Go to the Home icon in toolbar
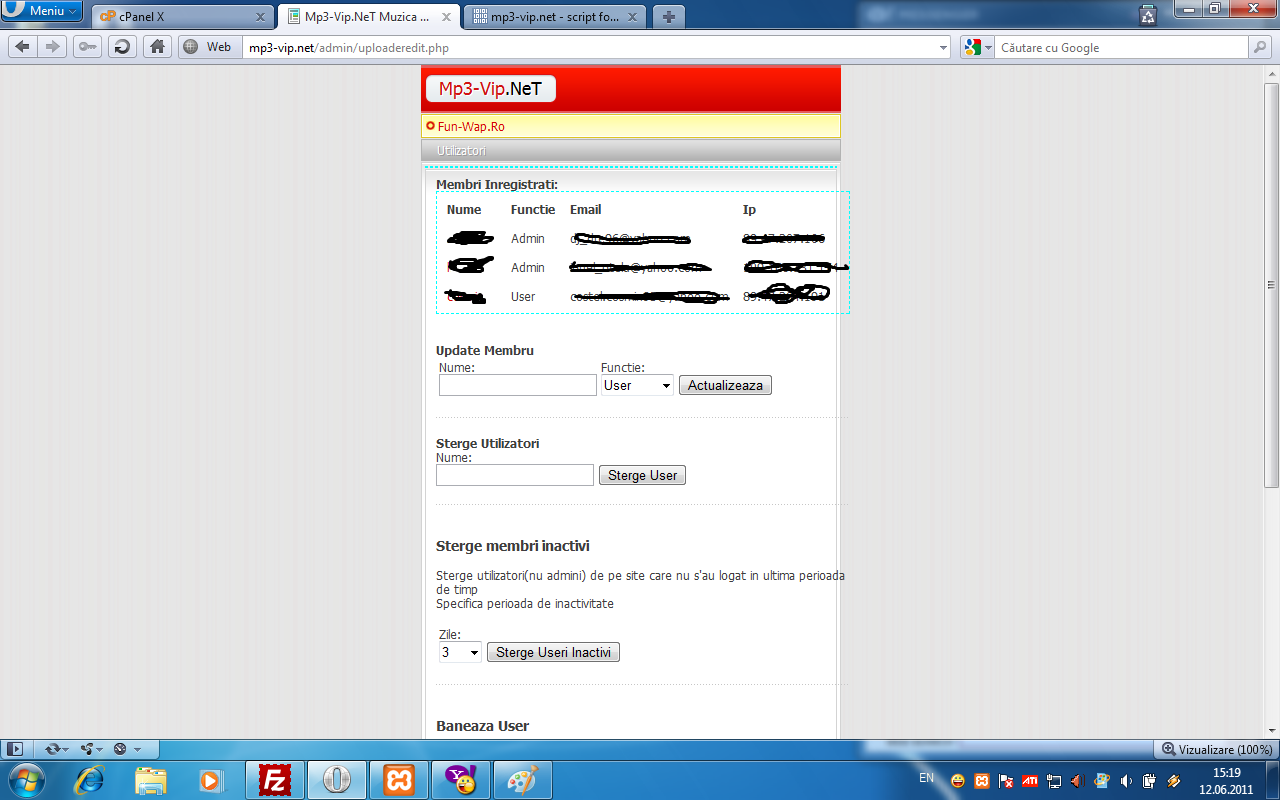1280x800 pixels. [x=155, y=47]
